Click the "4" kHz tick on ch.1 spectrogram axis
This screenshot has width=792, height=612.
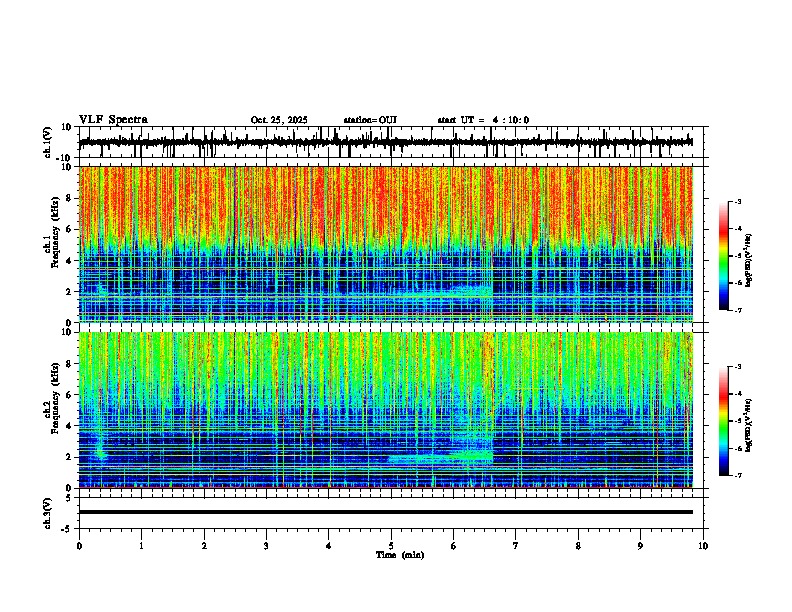[x=69, y=261]
